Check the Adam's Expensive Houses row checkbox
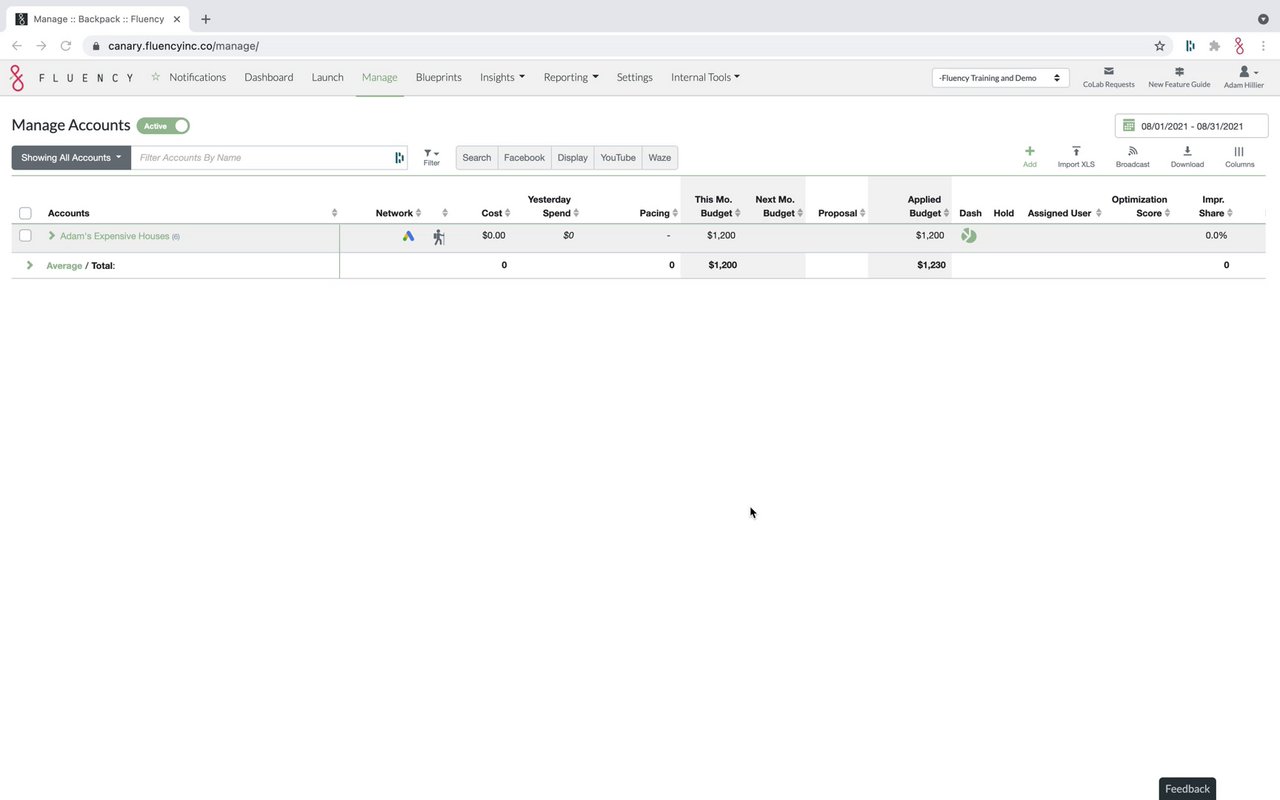The image size is (1280, 800). 25,236
